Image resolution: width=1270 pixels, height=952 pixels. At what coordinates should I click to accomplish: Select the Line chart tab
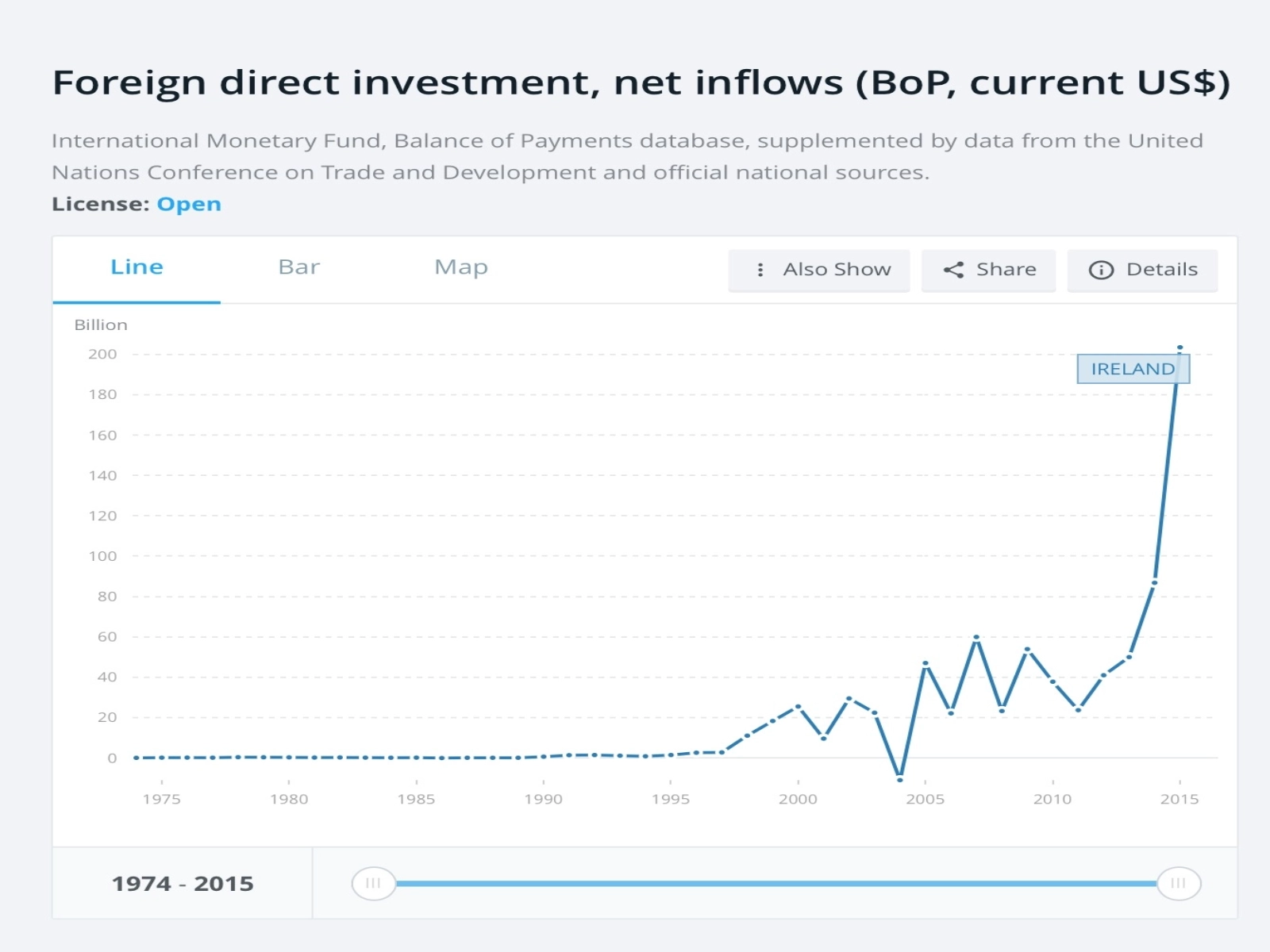(x=137, y=267)
